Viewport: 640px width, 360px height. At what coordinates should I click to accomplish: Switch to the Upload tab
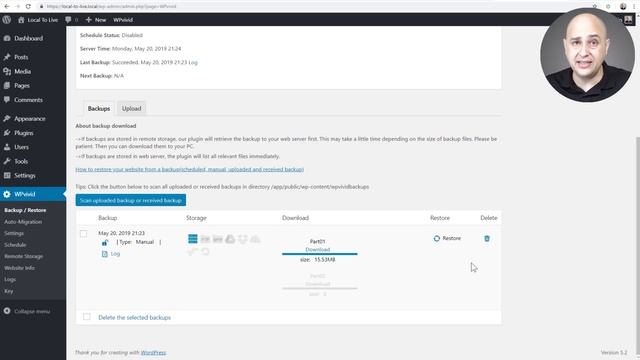131,109
